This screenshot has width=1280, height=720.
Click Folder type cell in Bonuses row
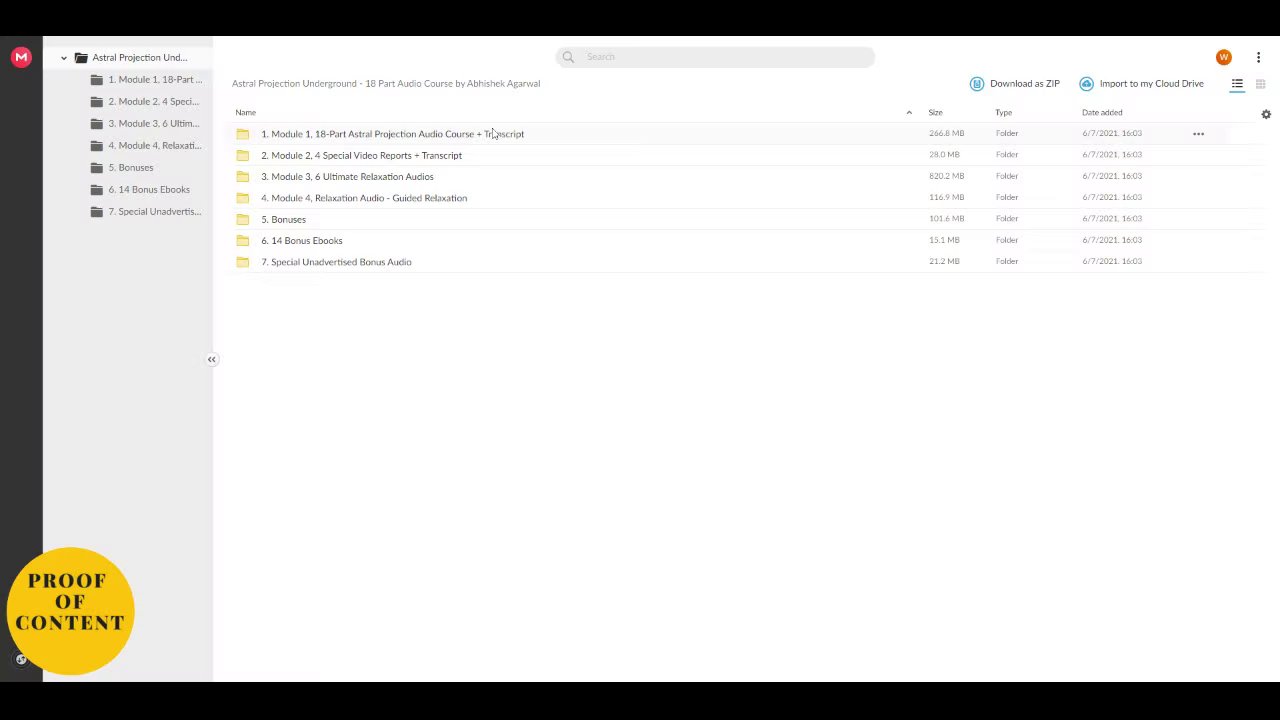tap(1007, 218)
